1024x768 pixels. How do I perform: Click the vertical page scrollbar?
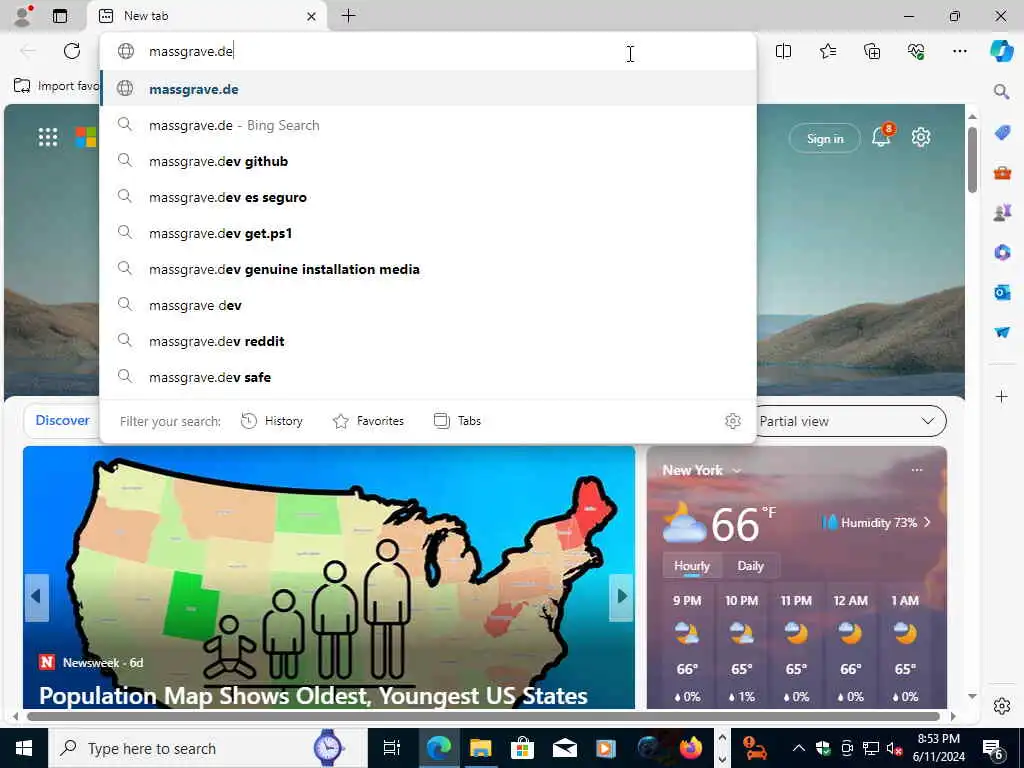[972, 160]
